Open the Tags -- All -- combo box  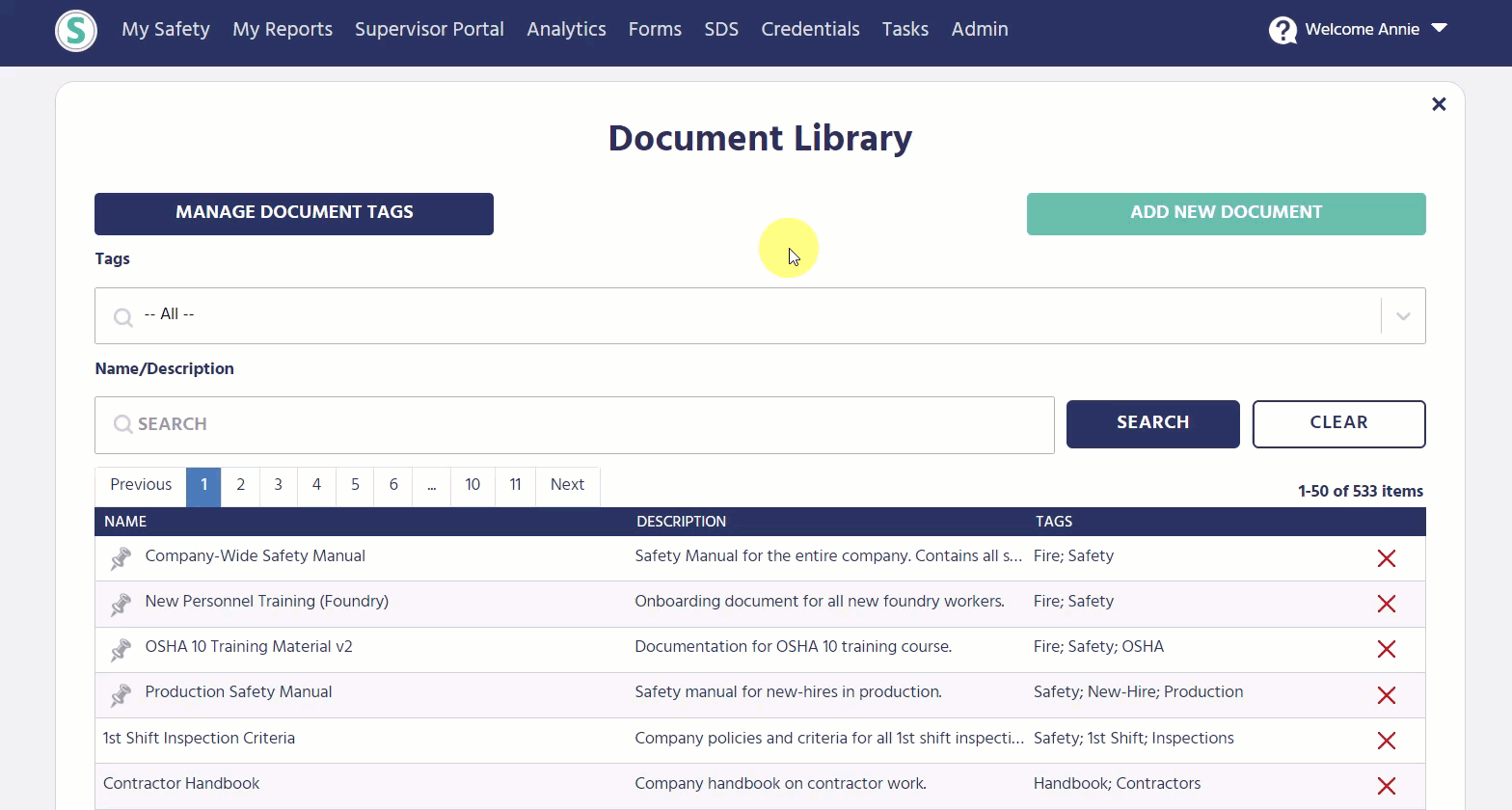coord(760,315)
